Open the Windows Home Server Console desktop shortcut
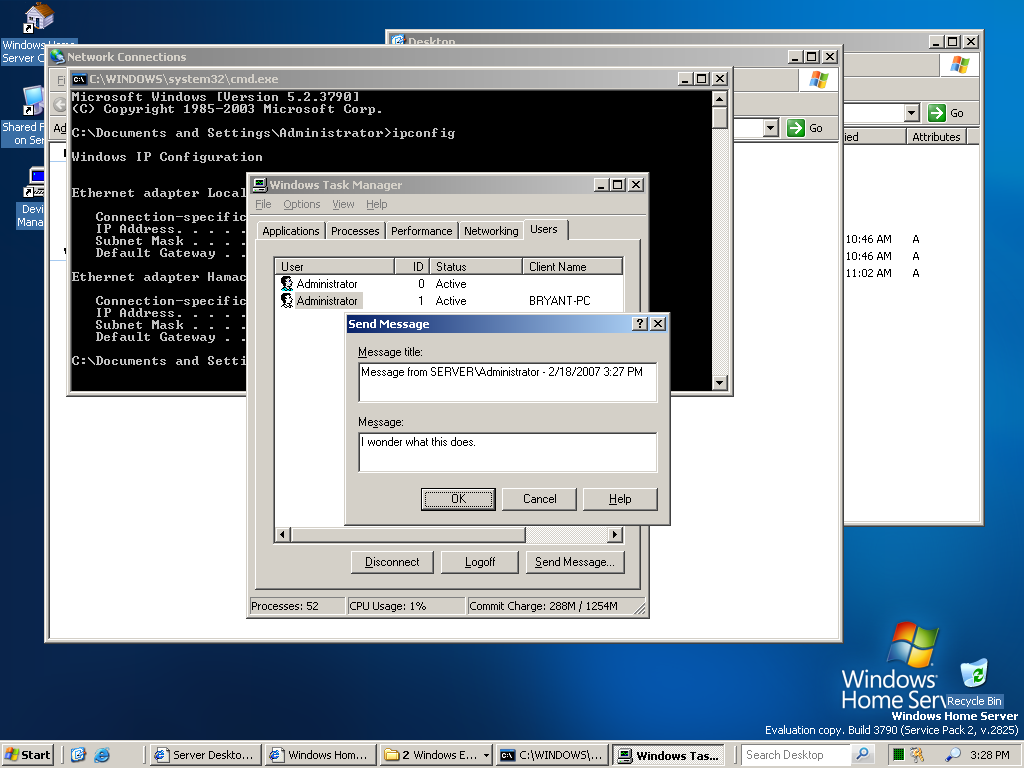Screen dimensions: 1024x768 pos(36,18)
